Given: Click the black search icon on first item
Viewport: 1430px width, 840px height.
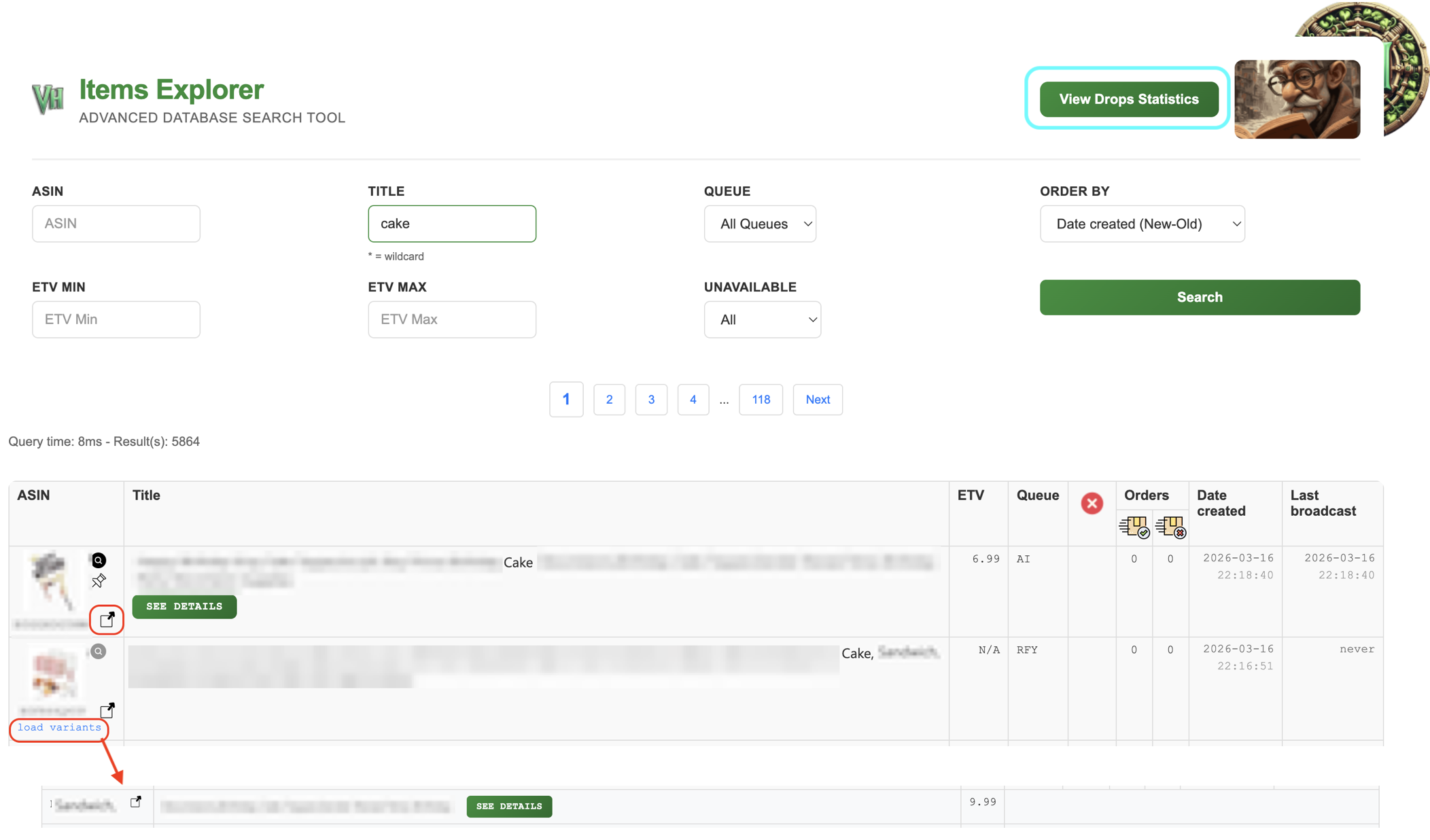Looking at the screenshot, I should tap(99, 561).
